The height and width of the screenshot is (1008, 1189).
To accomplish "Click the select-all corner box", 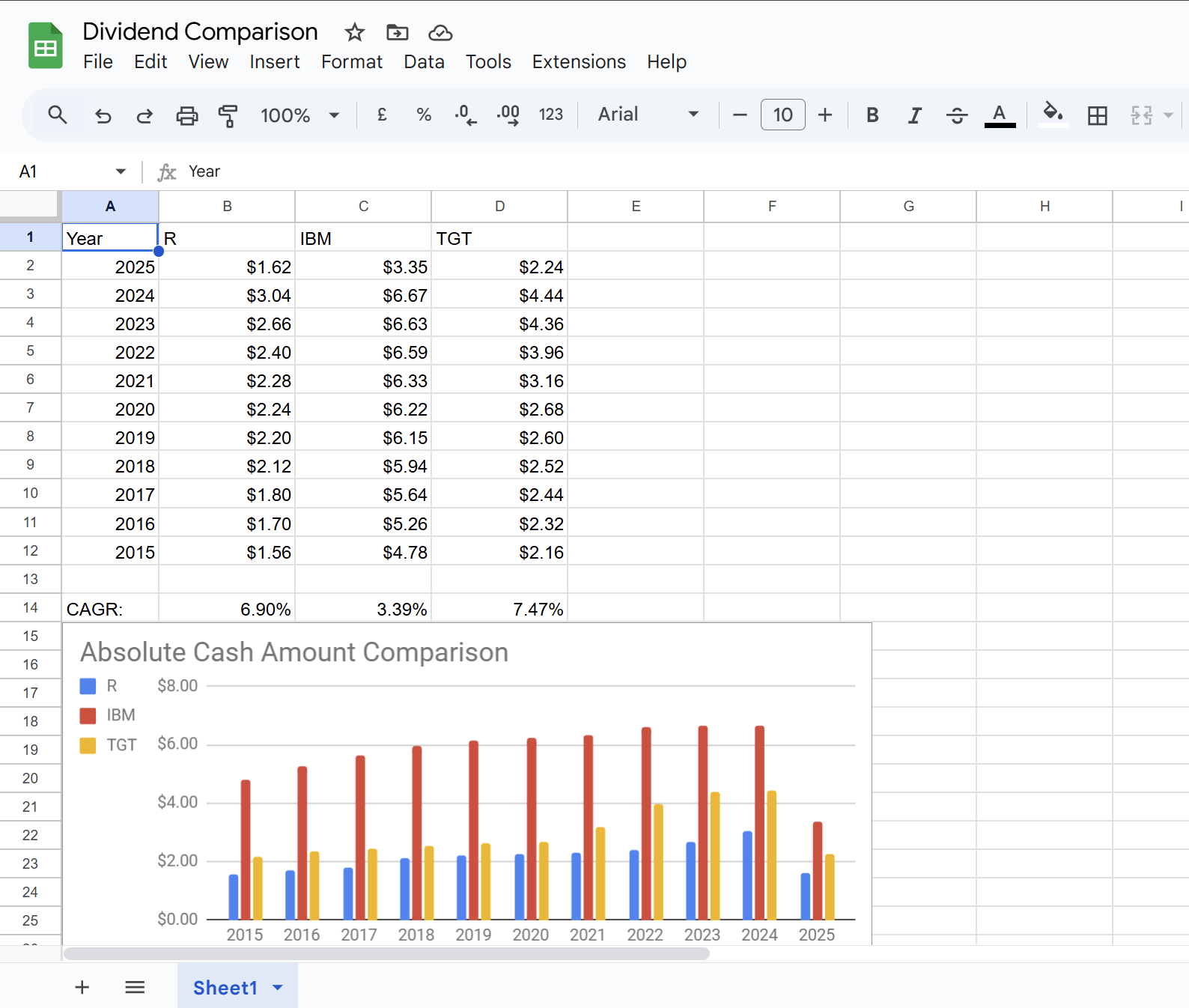I will 29,205.
